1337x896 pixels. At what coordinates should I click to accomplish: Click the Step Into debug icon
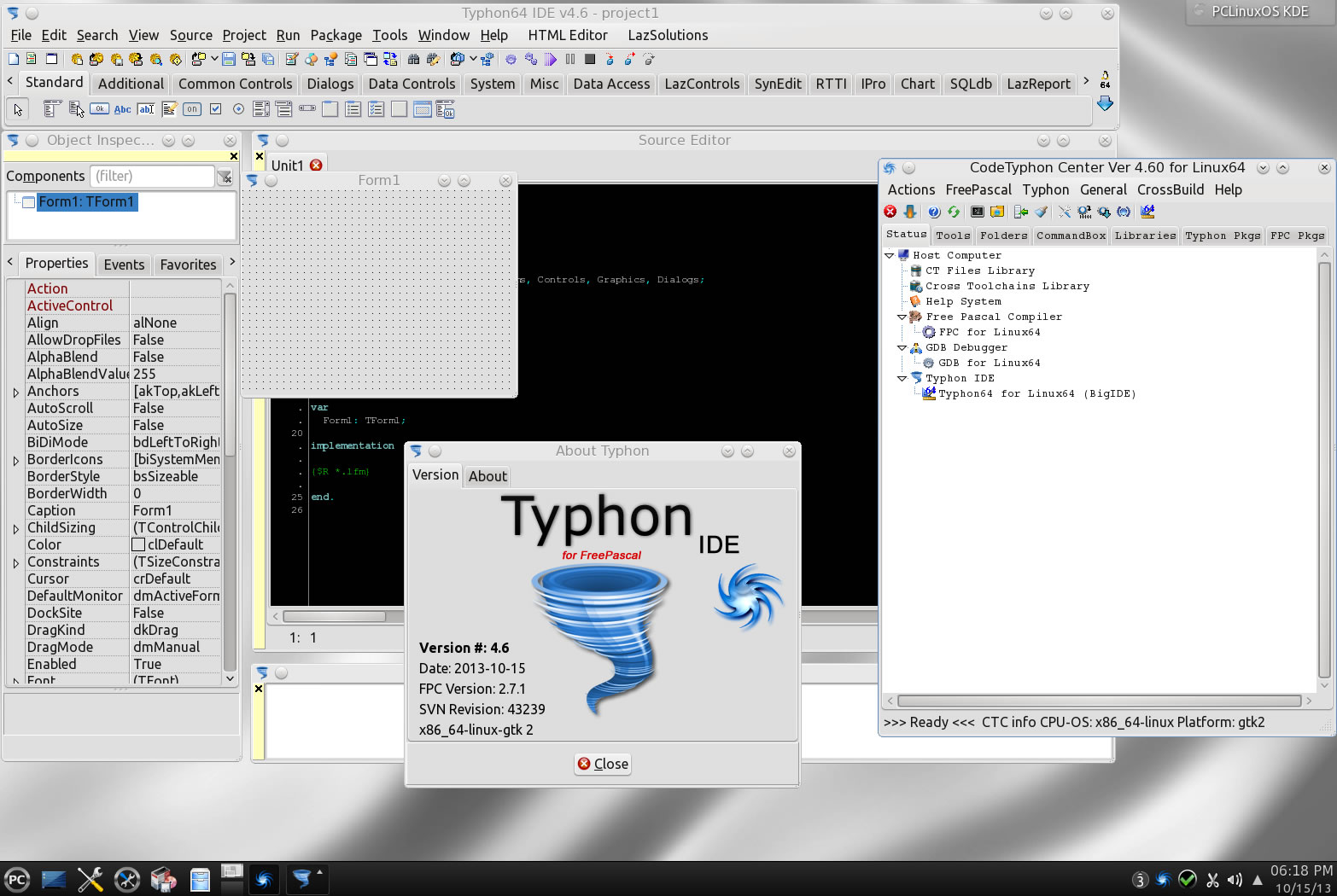tap(610, 59)
